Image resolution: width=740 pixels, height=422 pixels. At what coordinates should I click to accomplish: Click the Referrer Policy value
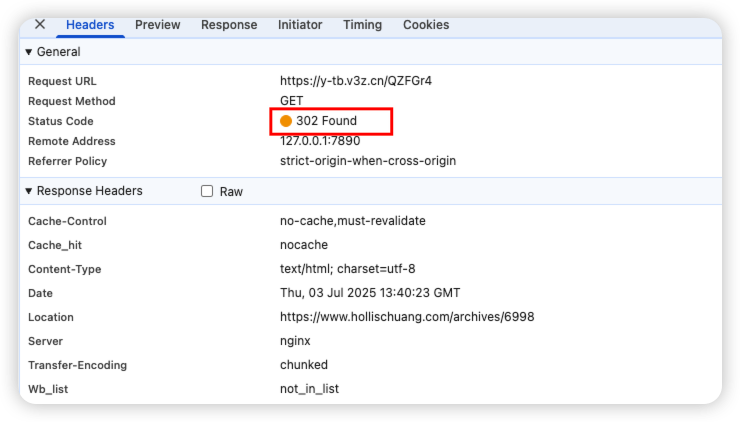(368, 161)
